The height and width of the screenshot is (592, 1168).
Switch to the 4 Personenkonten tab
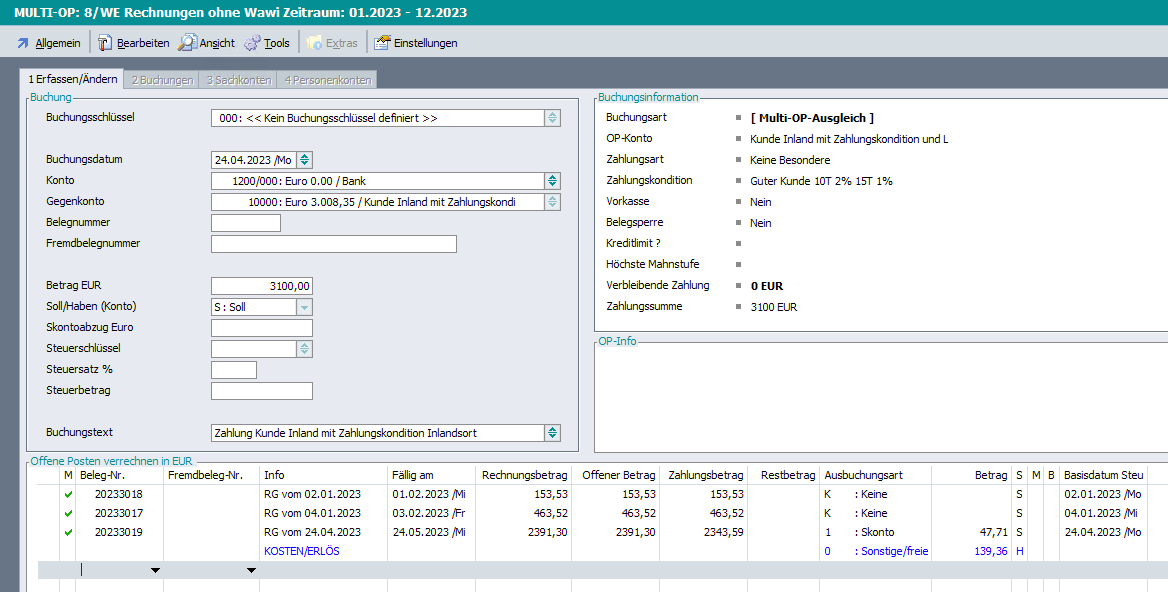327,80
